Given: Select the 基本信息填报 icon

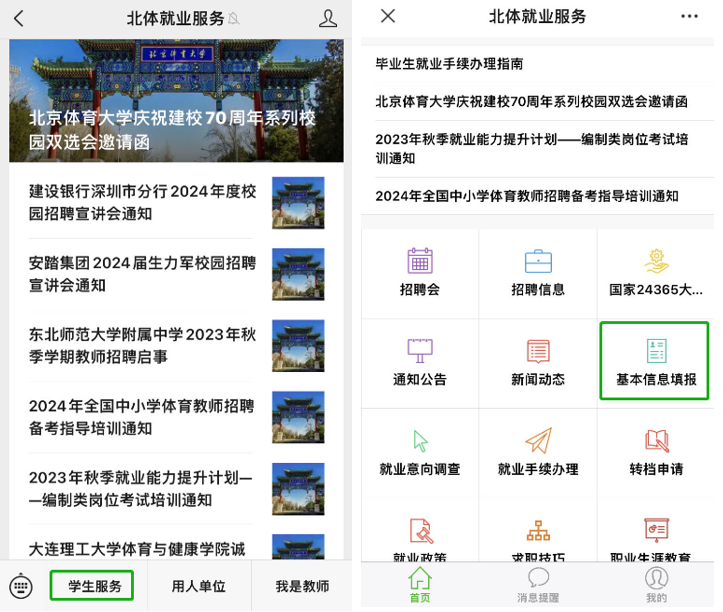Looking at the screenshot, I should pos(656,351).
